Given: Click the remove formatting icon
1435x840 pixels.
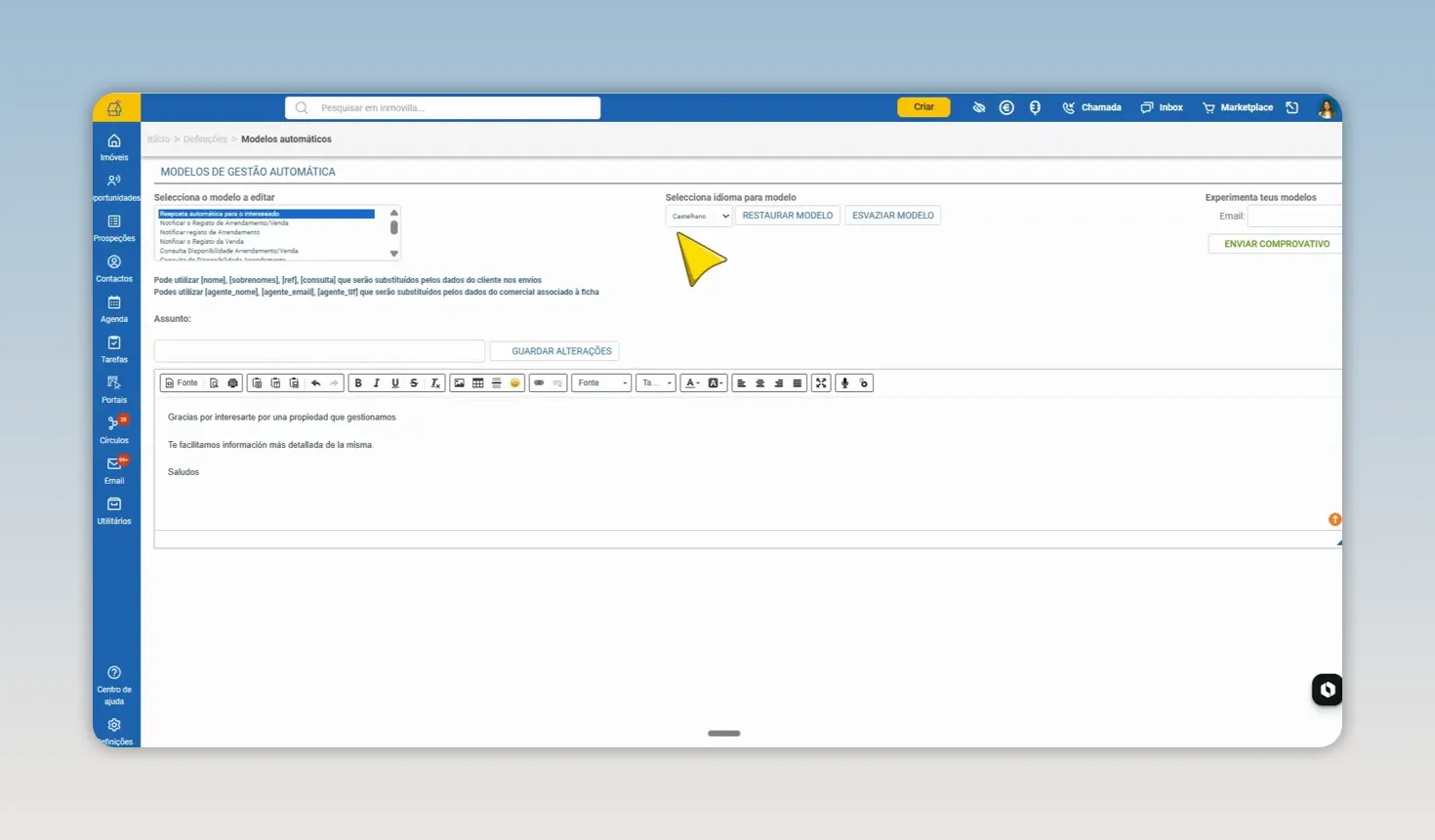Looking at the screenshot, I should pos(435,383).
